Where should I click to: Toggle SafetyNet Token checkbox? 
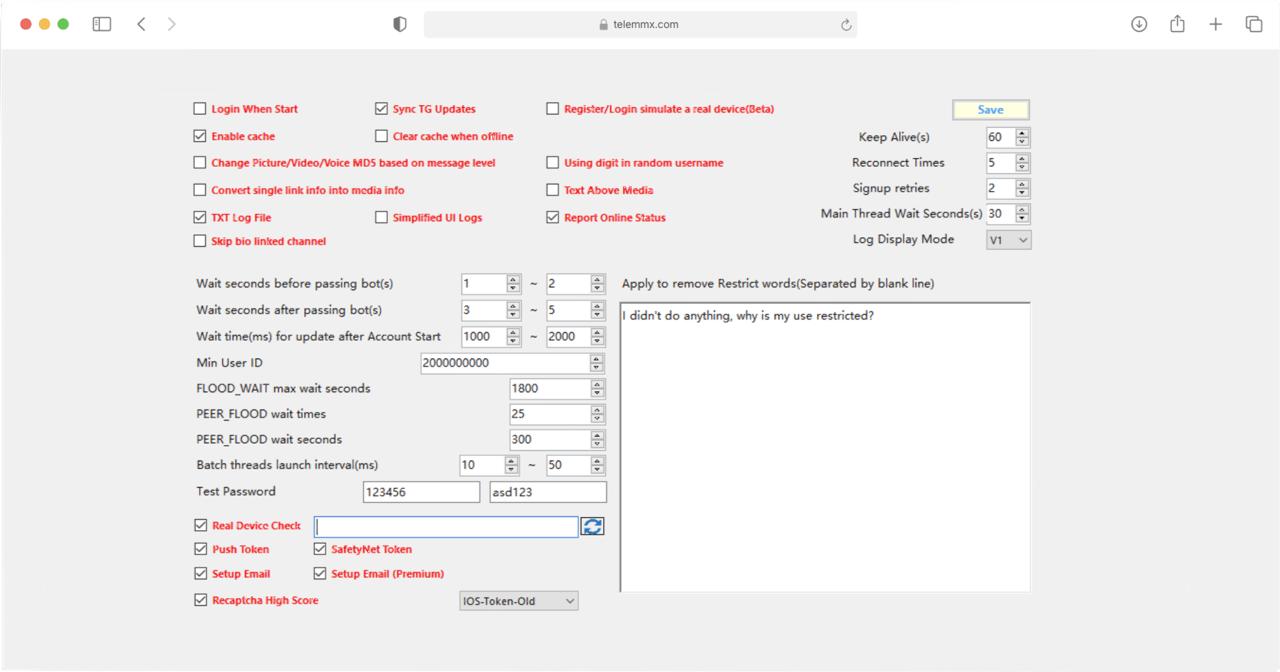tap(320, 549)
